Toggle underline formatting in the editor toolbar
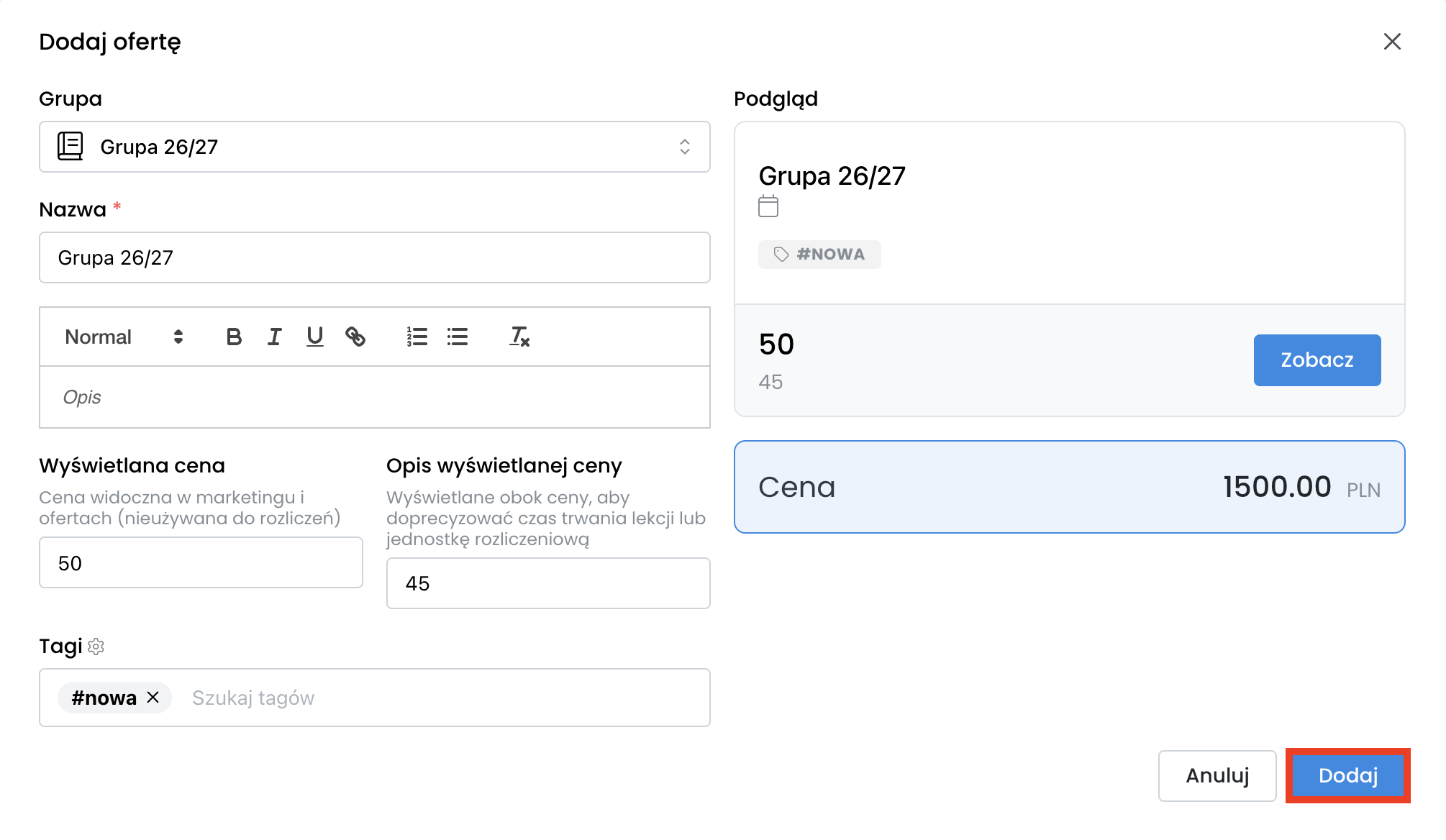This screenshot has width=1446, height=840. (x=314, y=337)
